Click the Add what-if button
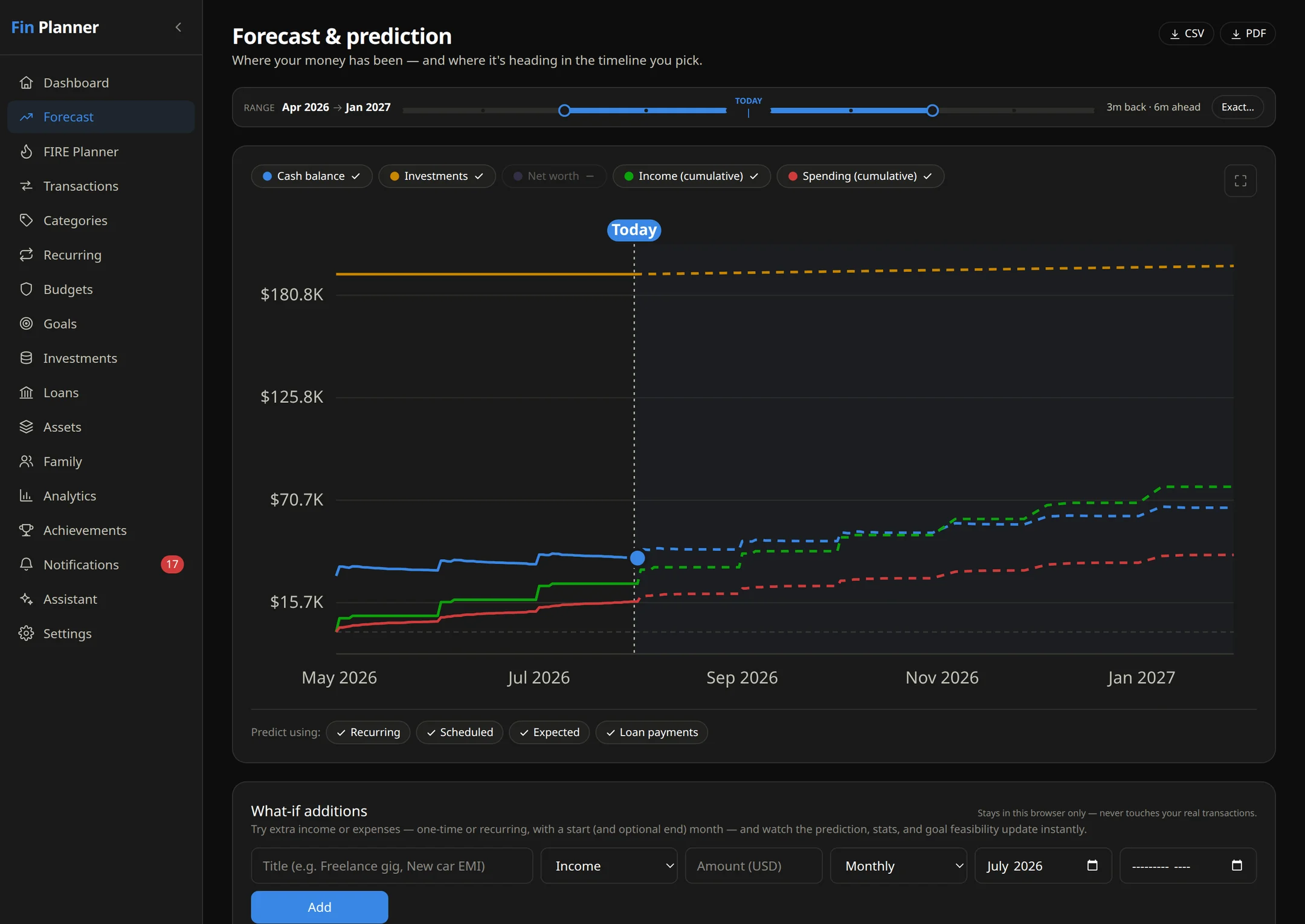The height and width of the screenshot is (924, 1305). click(x=320, y=907)
